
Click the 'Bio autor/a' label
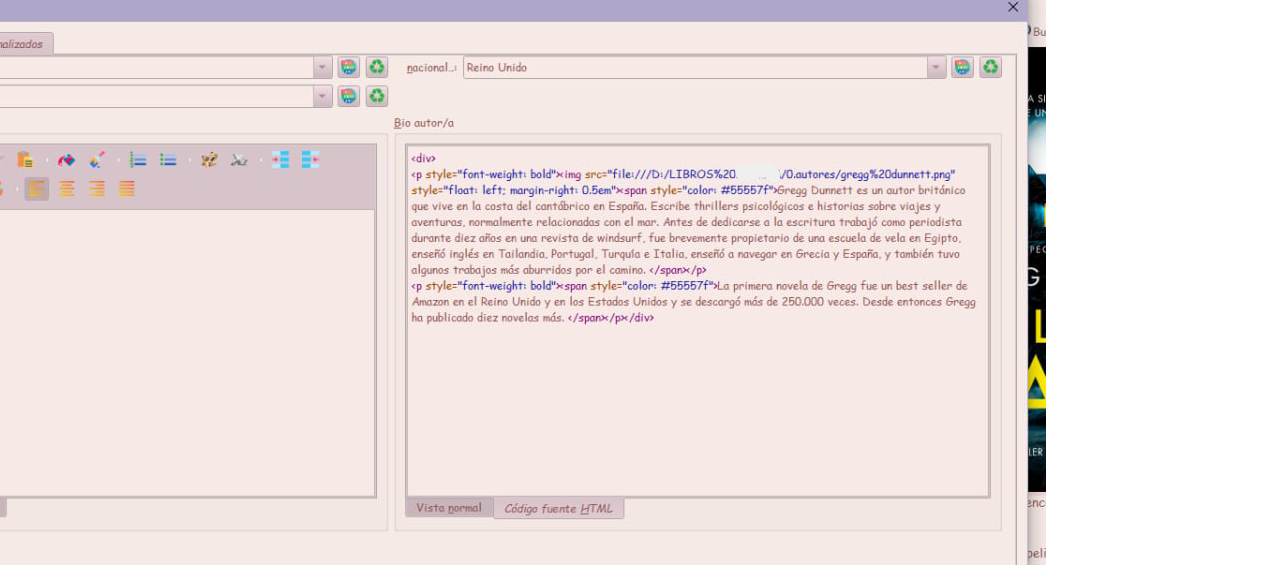tap(424, 123)
